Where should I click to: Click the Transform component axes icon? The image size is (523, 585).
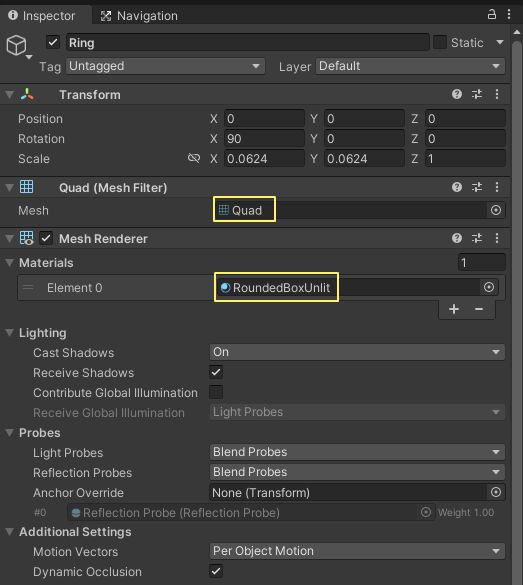tap(27, 94)
